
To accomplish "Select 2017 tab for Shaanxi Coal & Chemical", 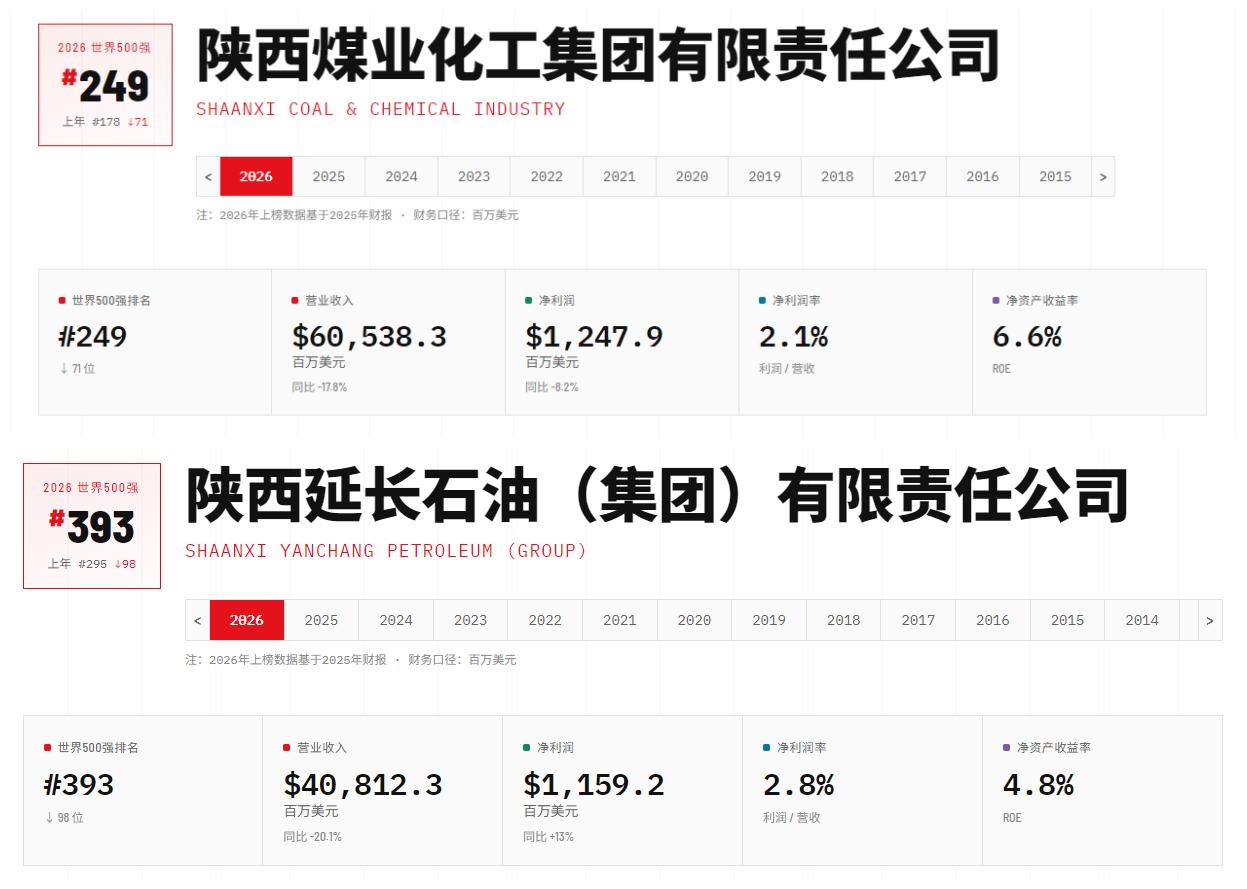I will [910, 176].
